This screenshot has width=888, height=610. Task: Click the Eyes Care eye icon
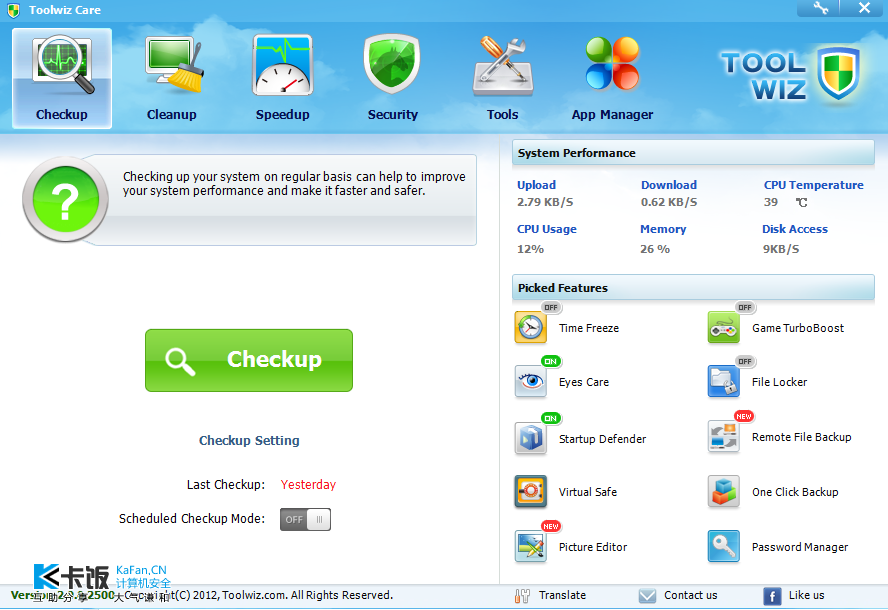click(x=531, y=381)
